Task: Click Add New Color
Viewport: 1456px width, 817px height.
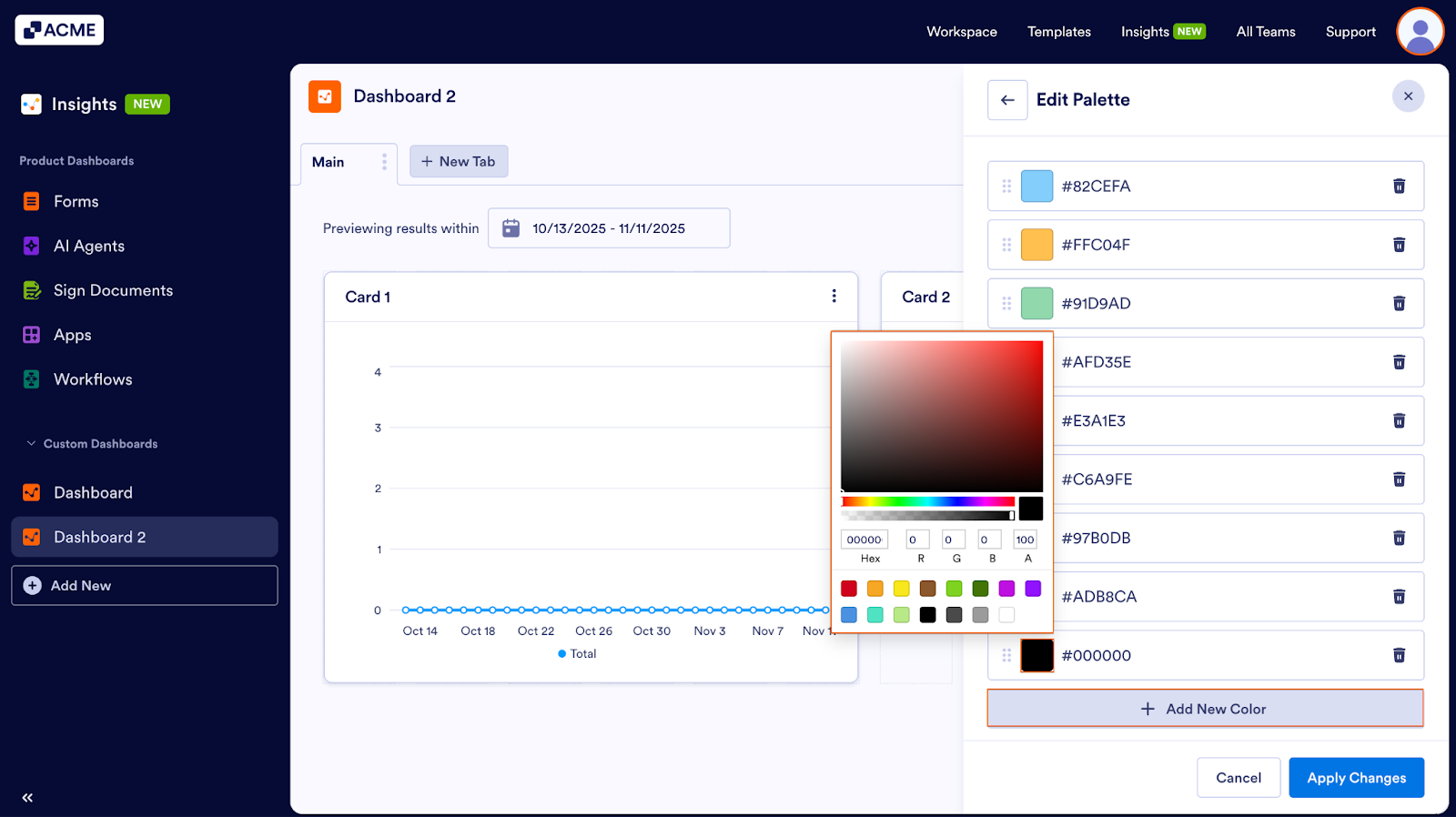Action: click(1205, 709)
